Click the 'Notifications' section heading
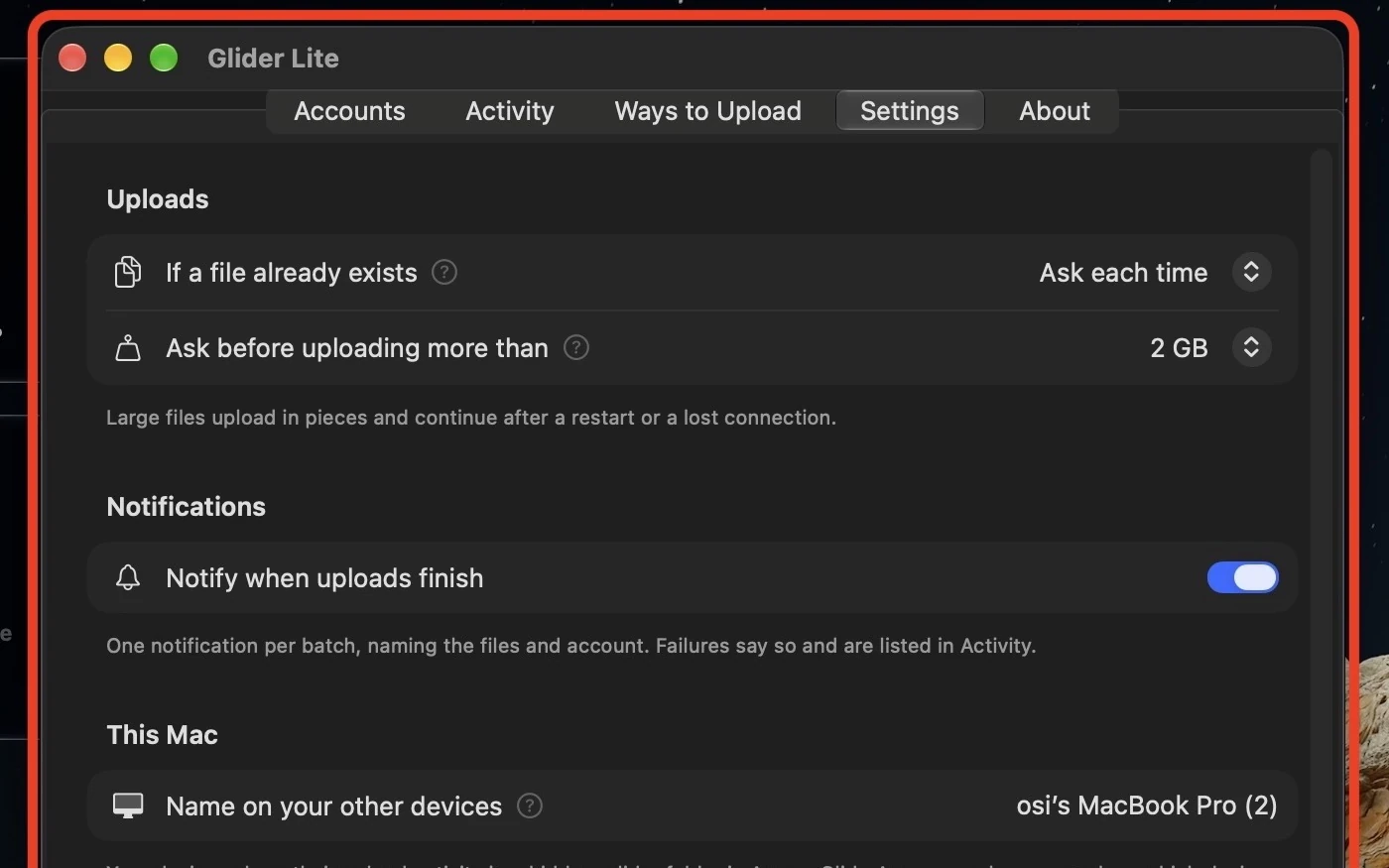Screen dimensions: 1389x868 187,507
